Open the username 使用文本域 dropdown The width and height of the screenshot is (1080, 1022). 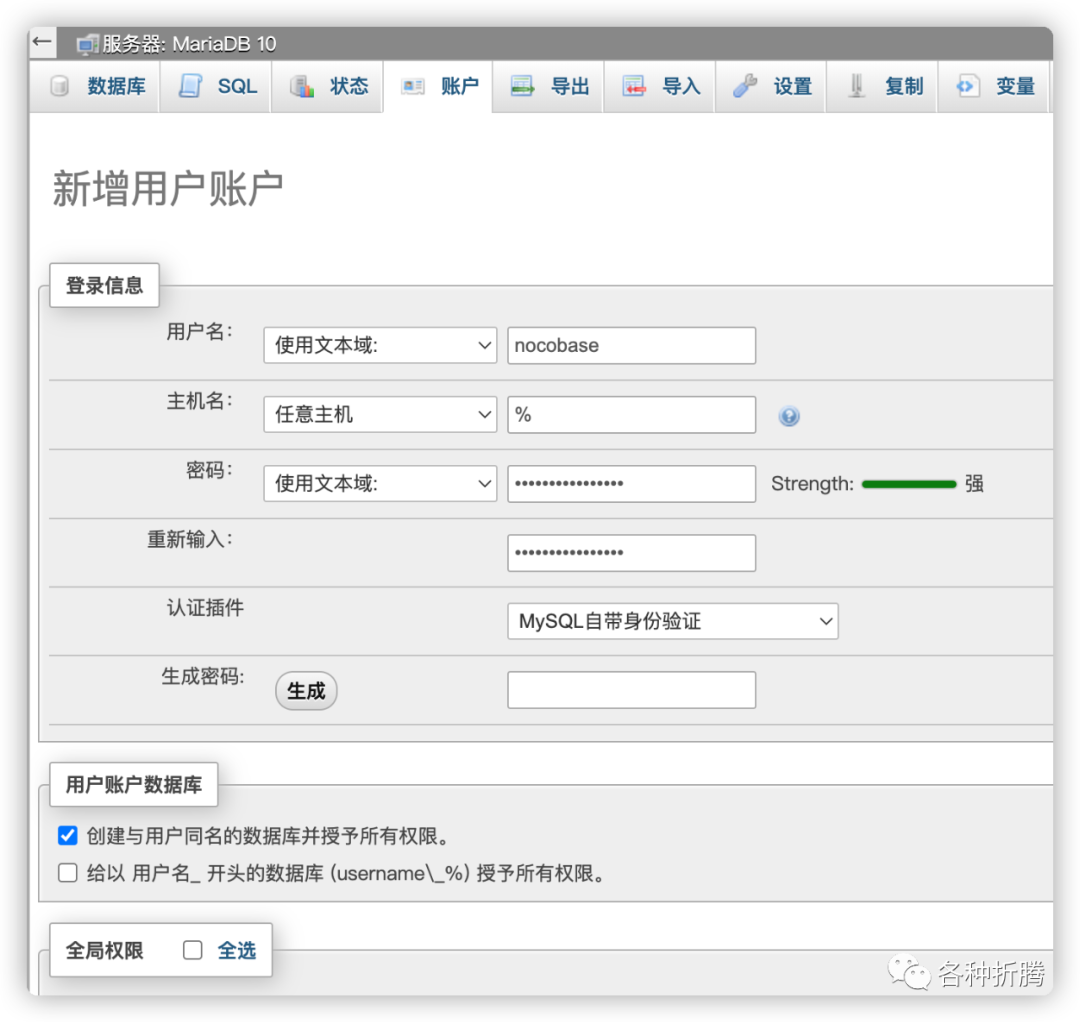point(380,345)
